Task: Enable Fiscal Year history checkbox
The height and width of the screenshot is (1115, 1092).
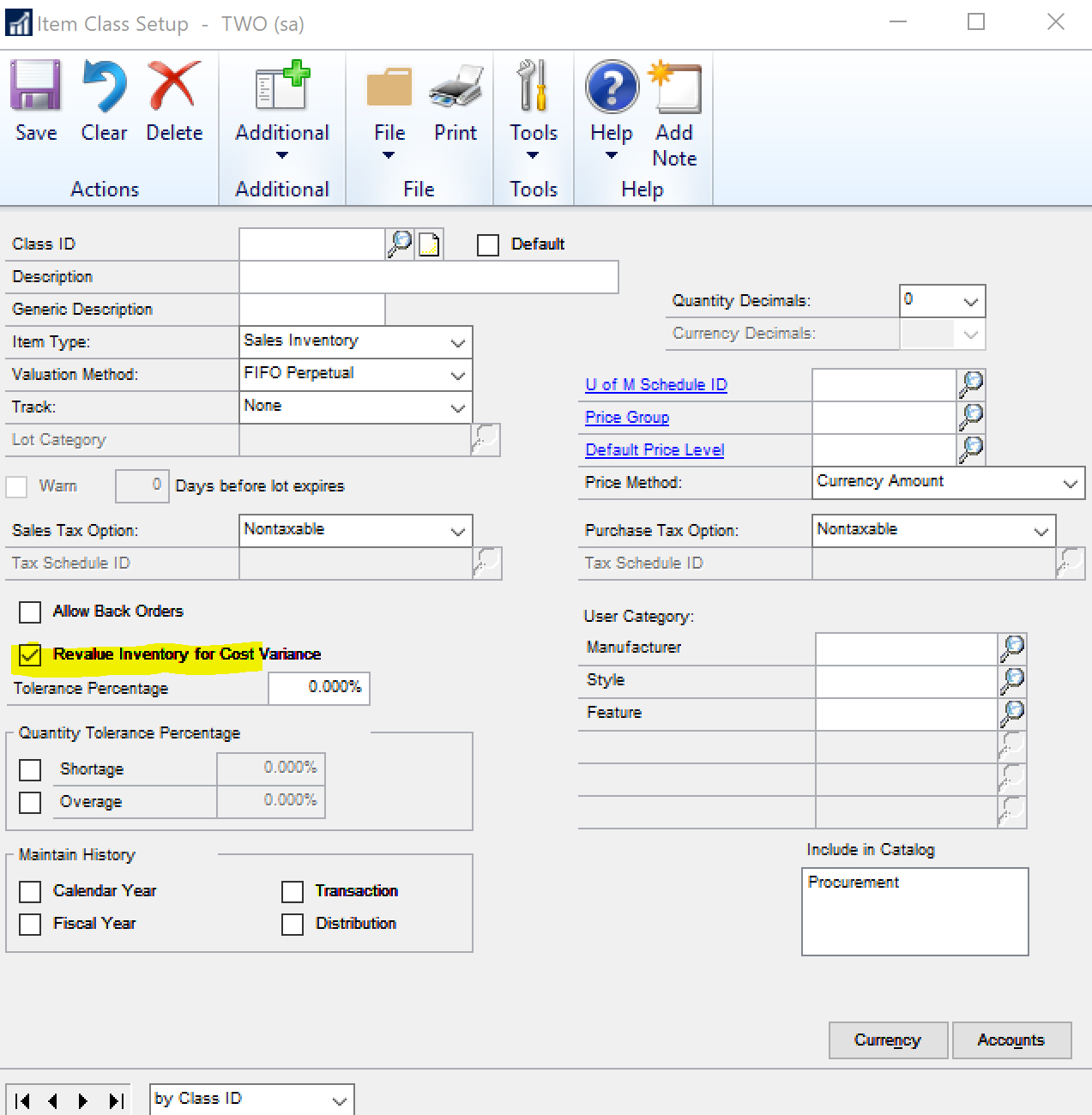Action: [x=30, y=925]
